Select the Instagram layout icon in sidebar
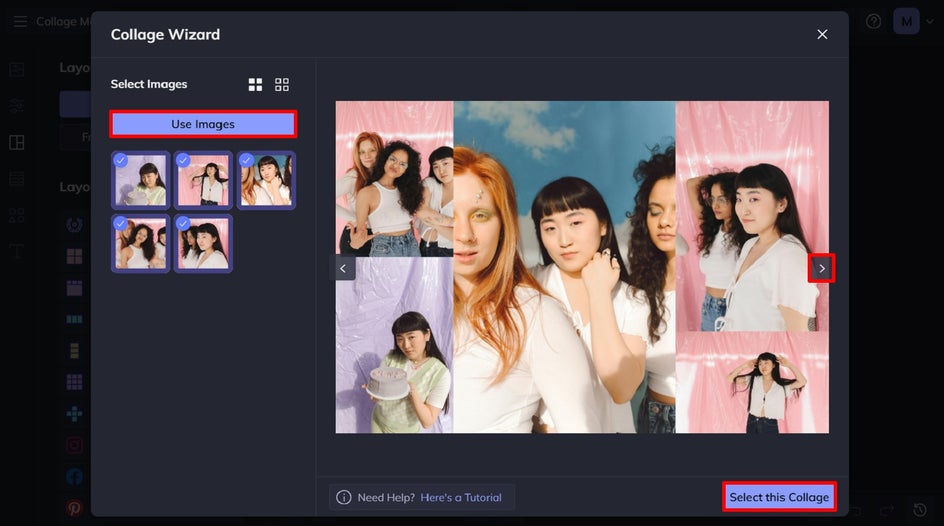This screenshot has width=944, height=526. point(74,445)
